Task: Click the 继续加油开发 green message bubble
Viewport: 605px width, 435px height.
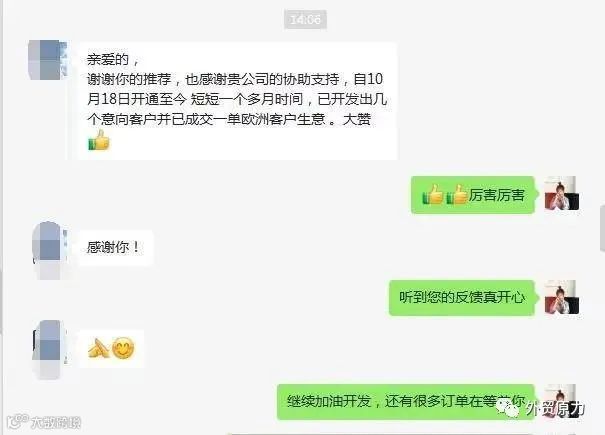Action: click(x=406, y=402)
